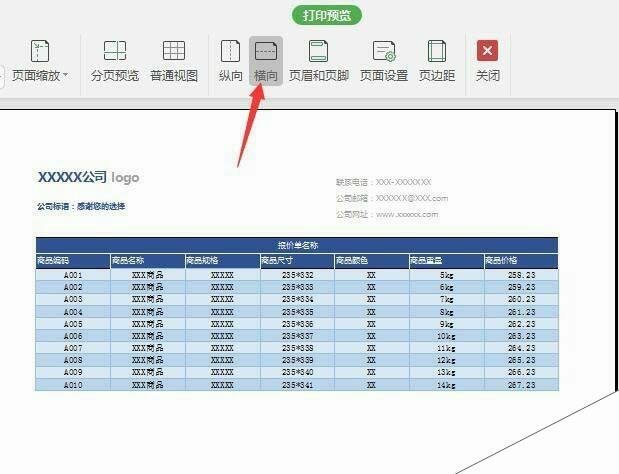Click weight cell 14kg
619x474 pixels.
tap(446, 385)
